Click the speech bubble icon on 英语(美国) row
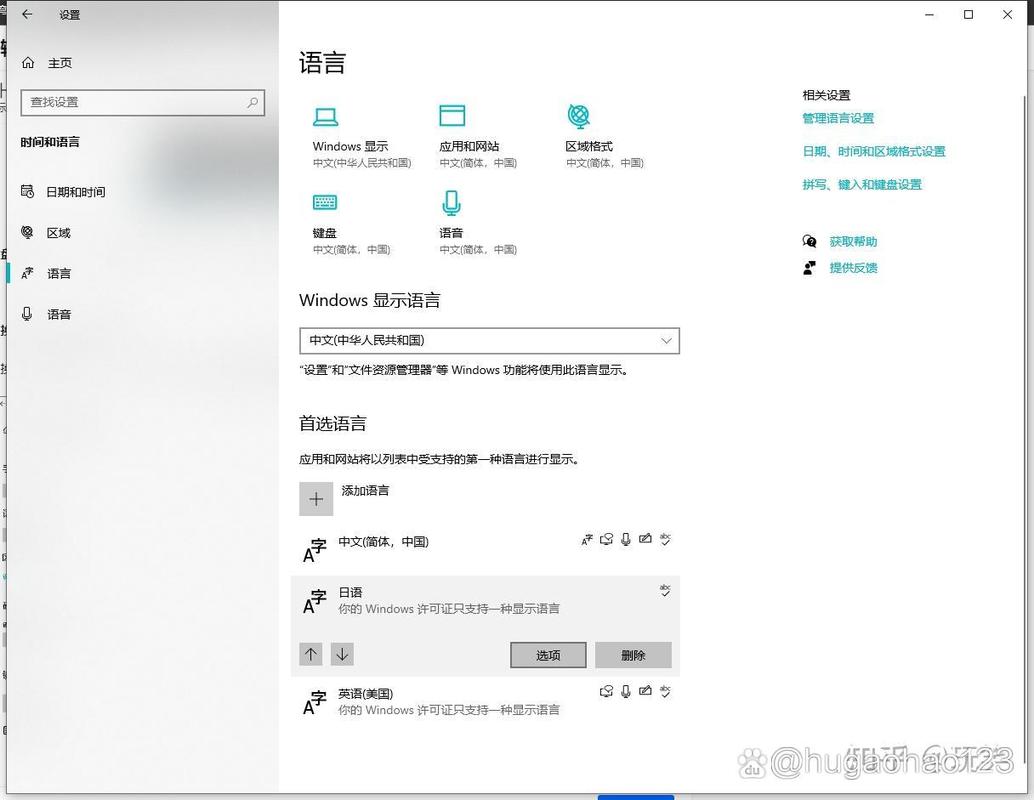Image resolution: width=1034 pixels, height=800 pixels. 606,691
